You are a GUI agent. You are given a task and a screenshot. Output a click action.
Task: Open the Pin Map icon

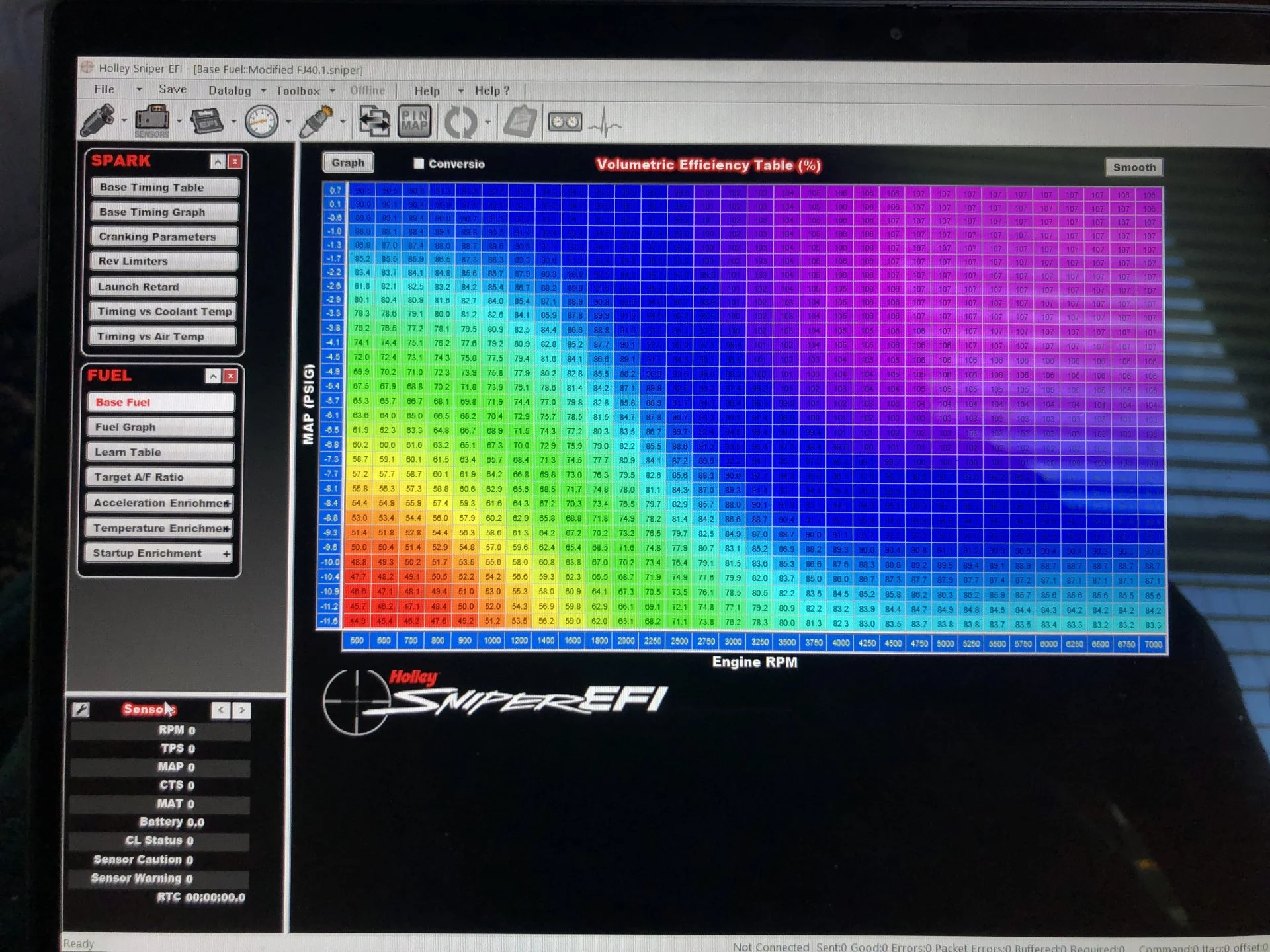tap(415, 122)
